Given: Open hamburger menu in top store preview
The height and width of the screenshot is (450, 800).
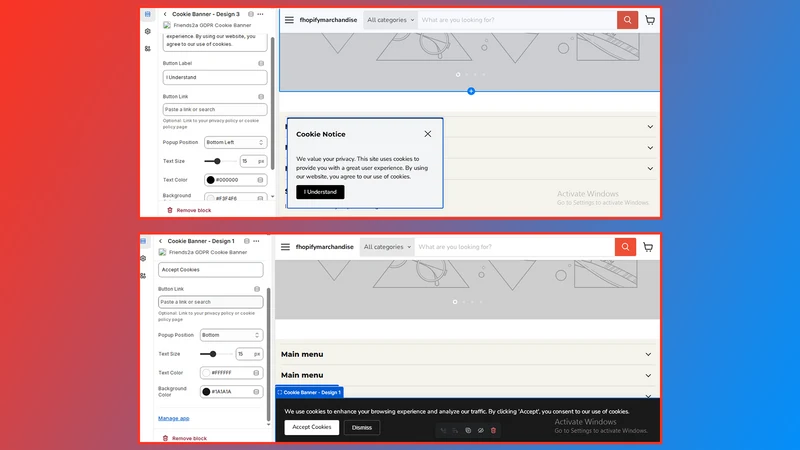Looking at the screenshot, I should point(289,20).
